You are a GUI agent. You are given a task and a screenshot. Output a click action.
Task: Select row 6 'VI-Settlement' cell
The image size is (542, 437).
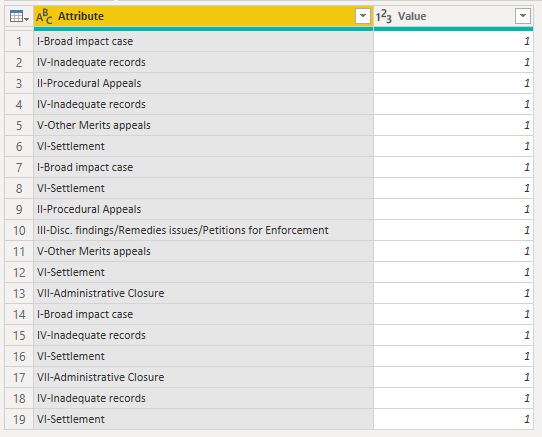[x=204, y=146]
